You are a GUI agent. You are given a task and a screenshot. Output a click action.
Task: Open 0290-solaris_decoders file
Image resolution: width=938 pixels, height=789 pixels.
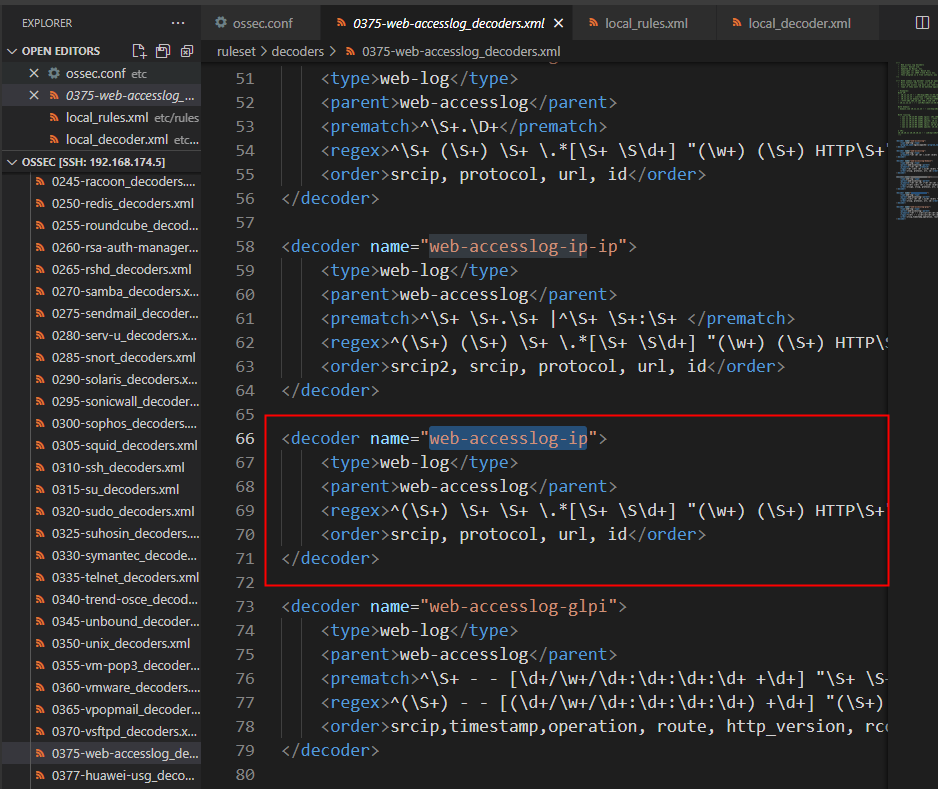[102, 379]
